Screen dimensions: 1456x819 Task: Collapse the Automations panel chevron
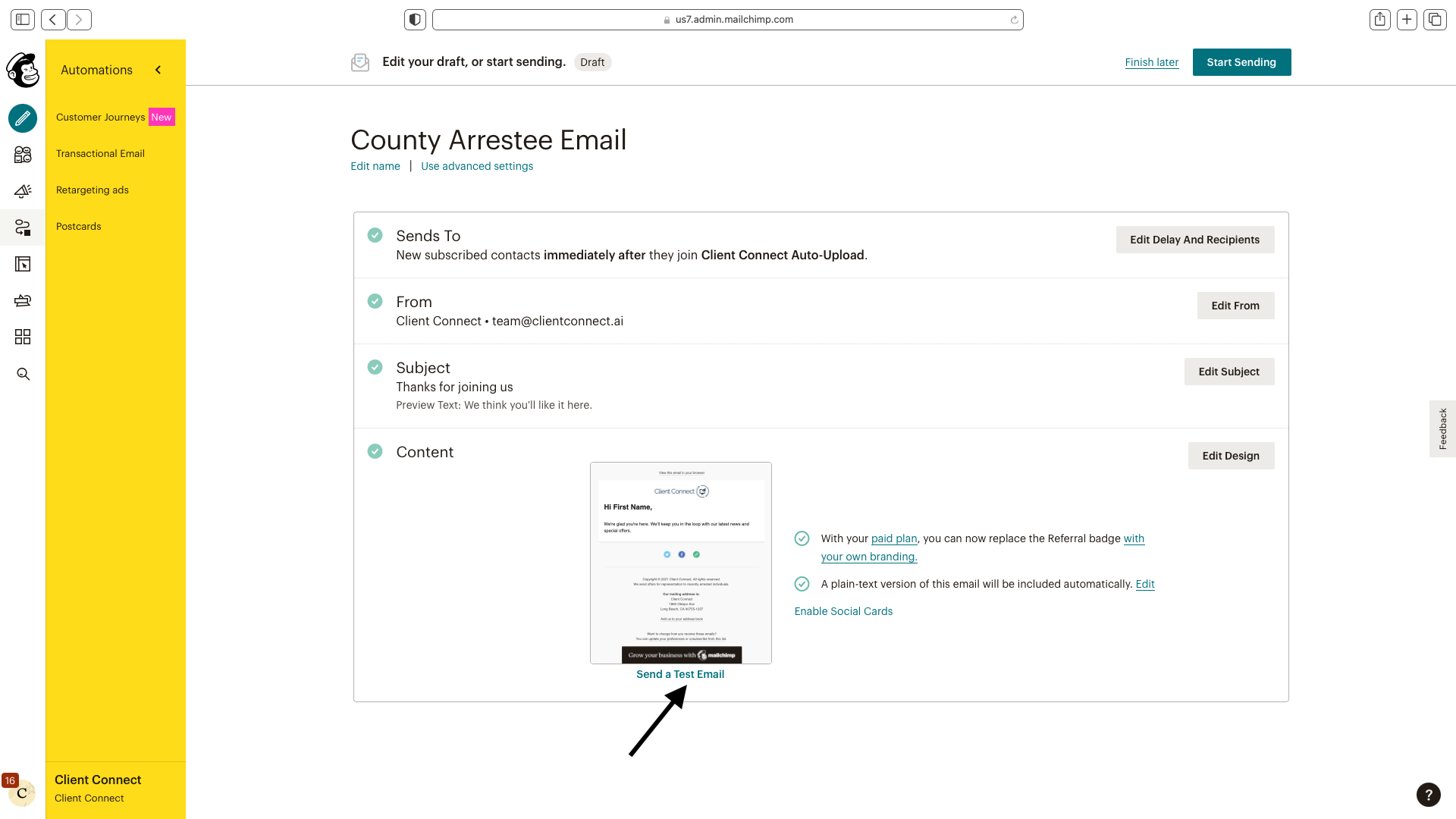158,70
